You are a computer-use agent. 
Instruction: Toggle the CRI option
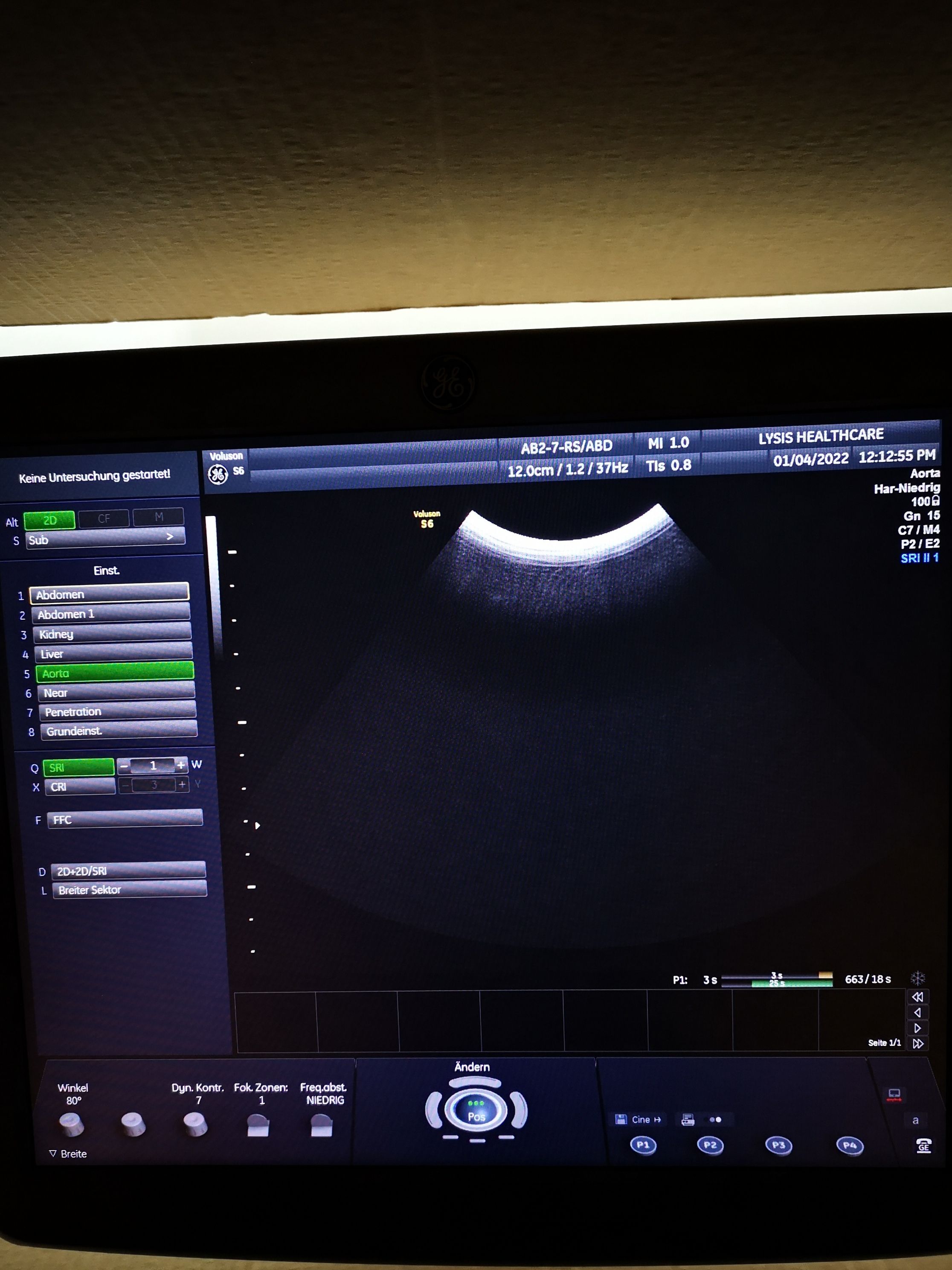[x=80, y=786]
